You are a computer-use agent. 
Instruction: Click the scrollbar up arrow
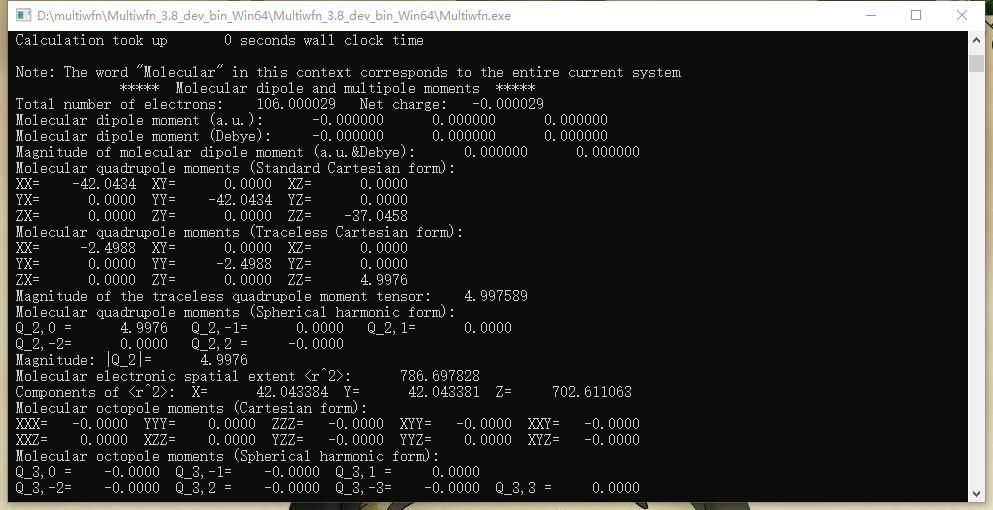pos(977,39)
